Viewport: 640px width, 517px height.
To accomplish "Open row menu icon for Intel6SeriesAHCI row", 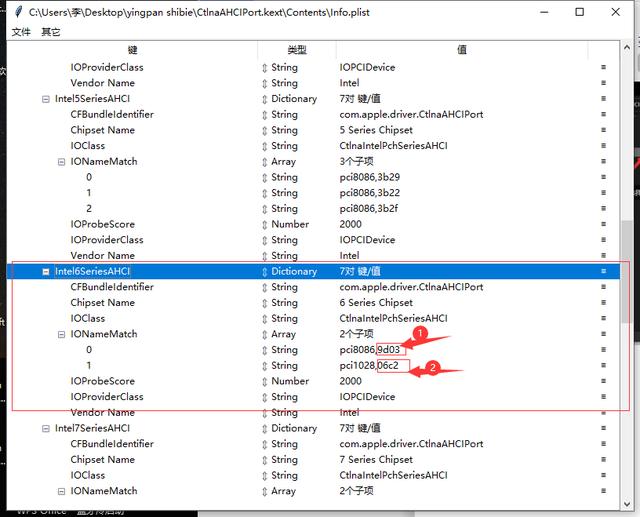I will pos(603,271).
